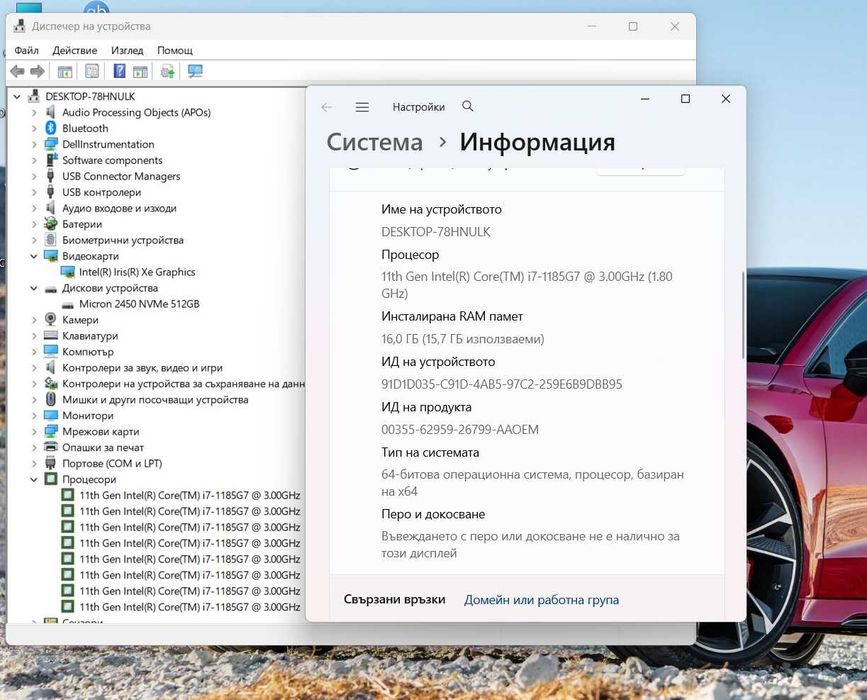This screenshot has width=867, height=700.
Task: Expand the Bluetooth node chevron
Action: pyautogui.click(x=34, y=128)
